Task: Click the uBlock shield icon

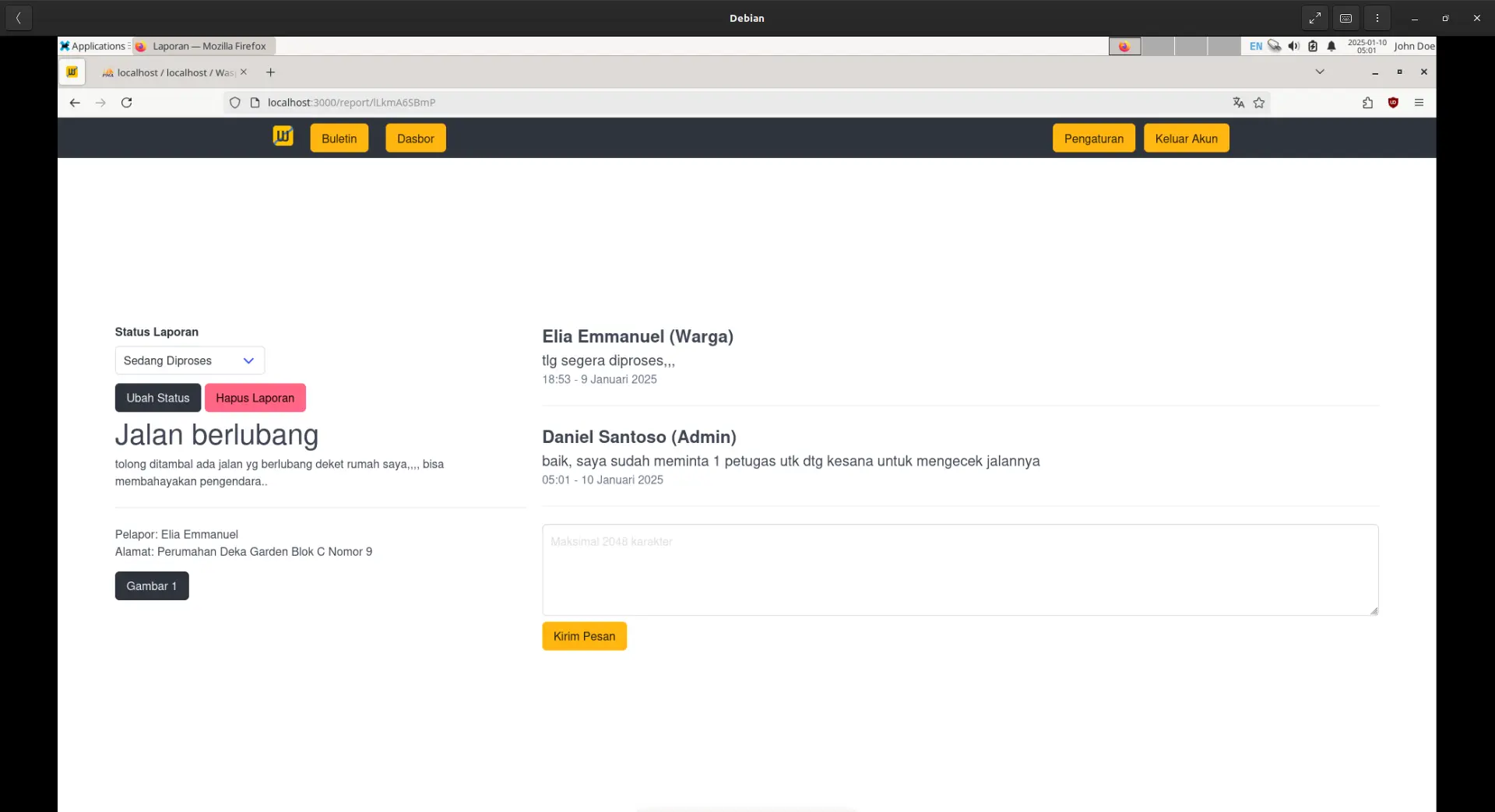Action: click(x=1393, y=103)
